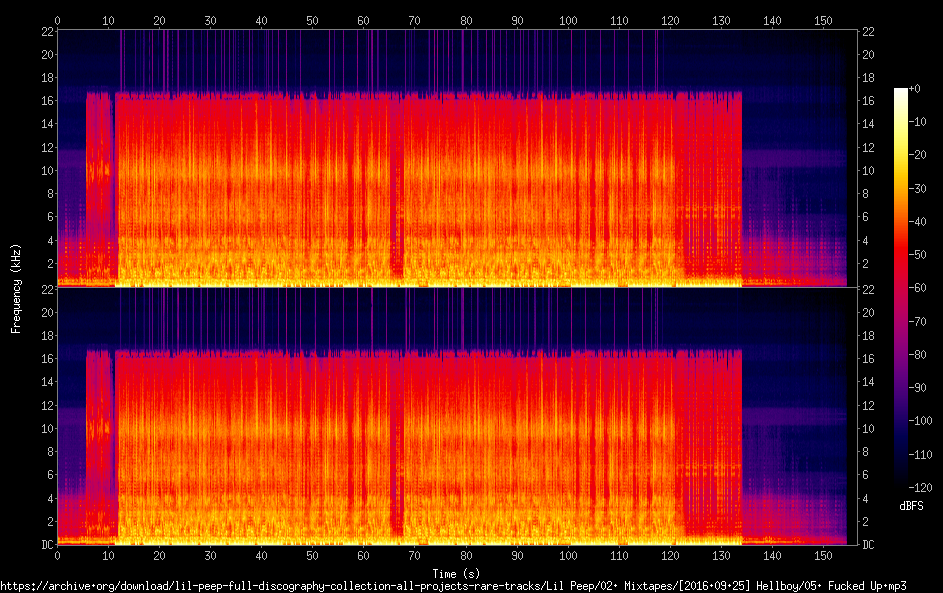Click "100" on the top time axis
This screenshot has width=943, height=593.
coord(568,20)
